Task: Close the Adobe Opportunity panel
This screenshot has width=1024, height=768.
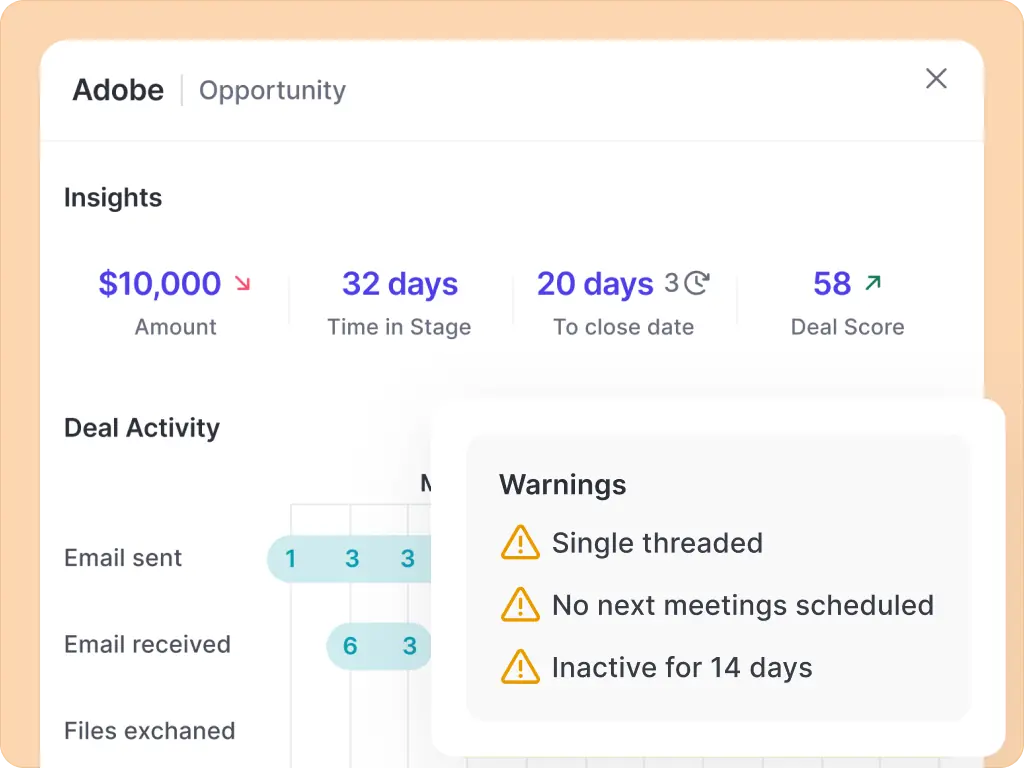Action: point(936,78)
